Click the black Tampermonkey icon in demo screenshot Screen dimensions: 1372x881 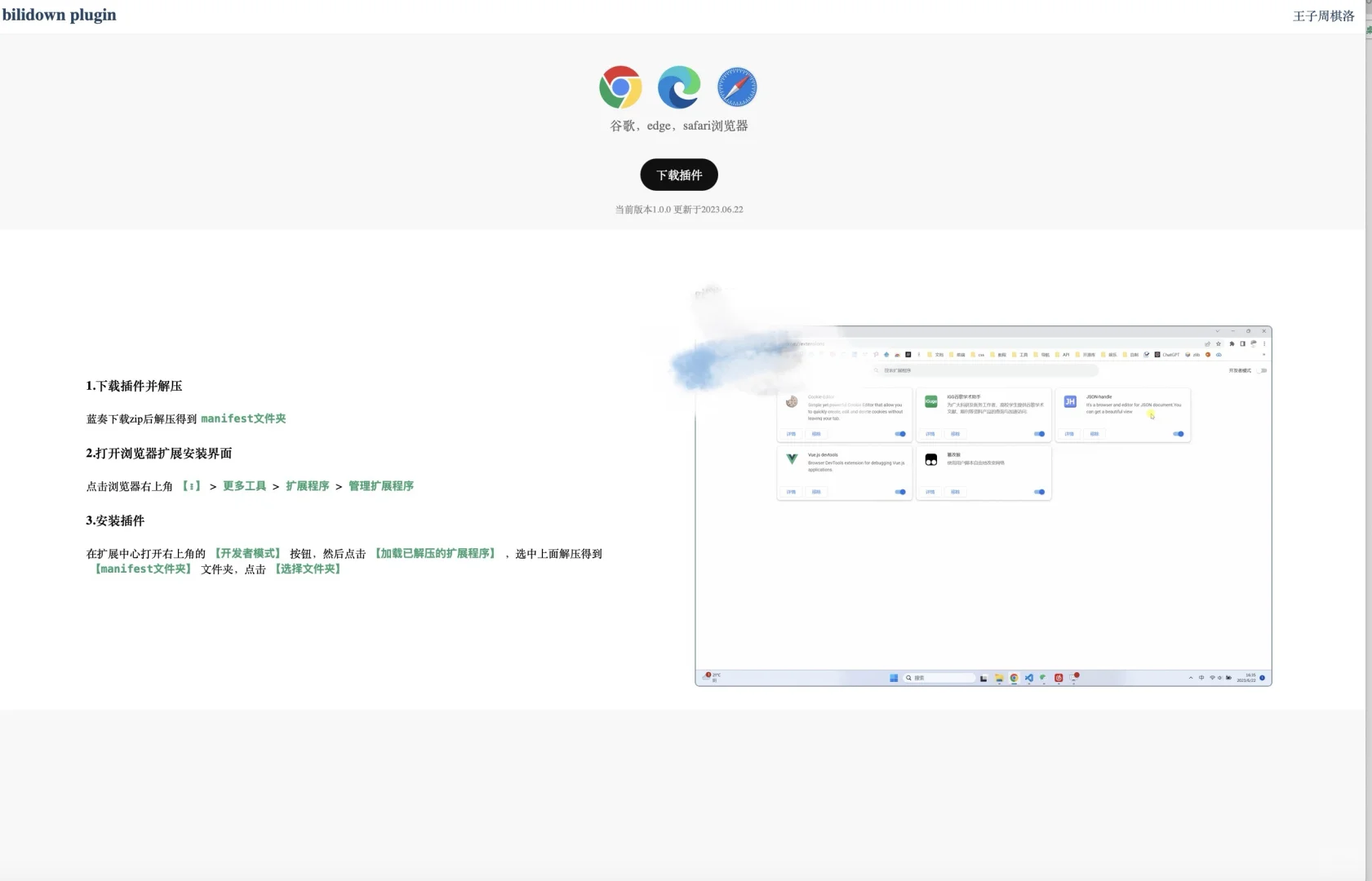click(x=930, y=460)
